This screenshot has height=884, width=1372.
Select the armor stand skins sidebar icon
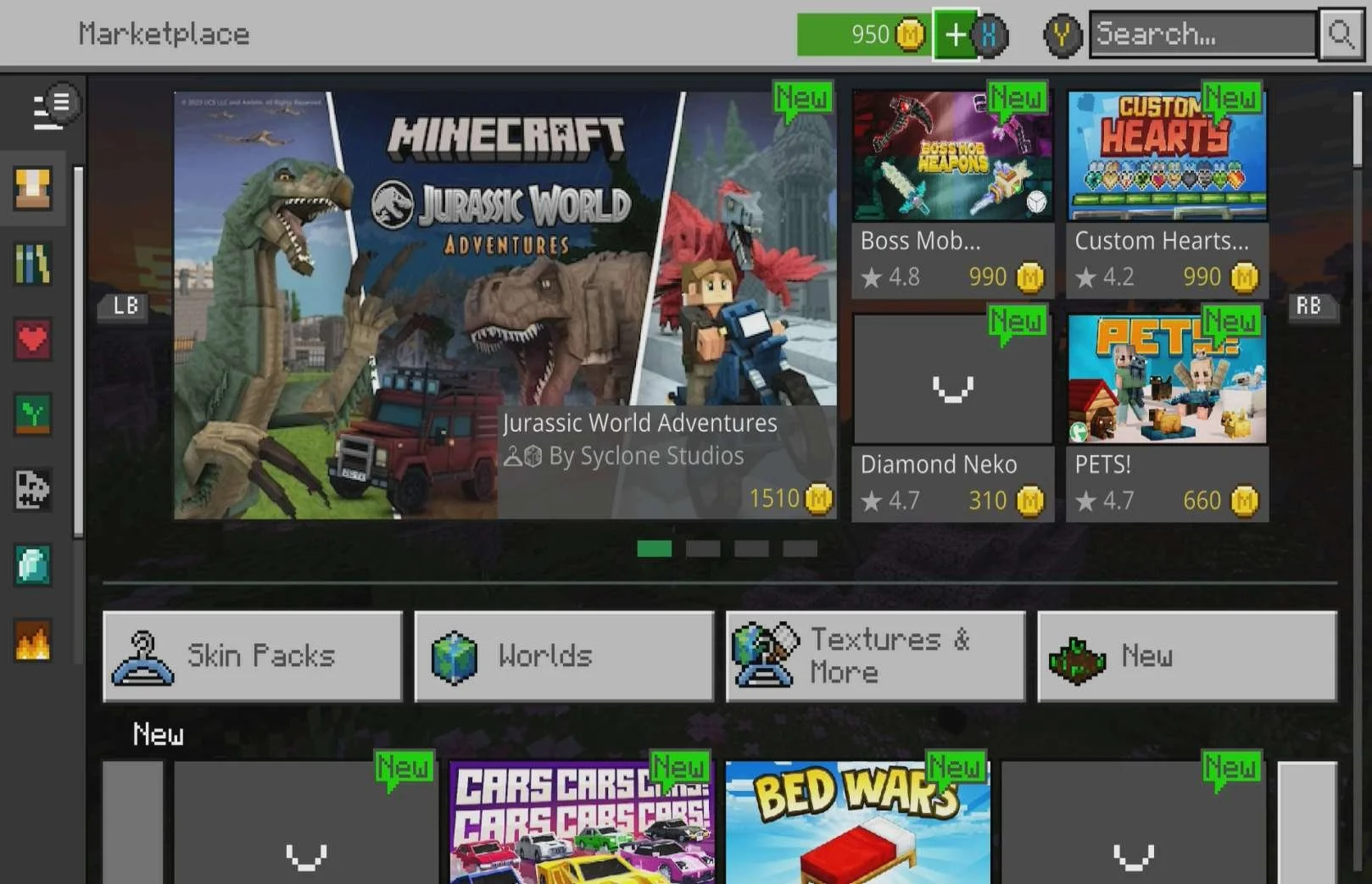[x=33, y=188]
